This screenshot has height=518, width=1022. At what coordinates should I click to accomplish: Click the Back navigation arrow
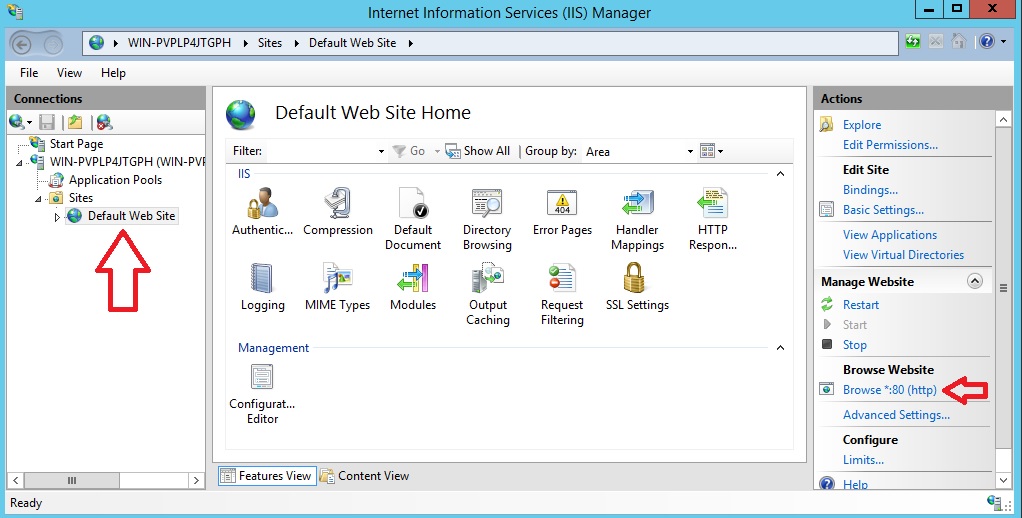point(22,44)
